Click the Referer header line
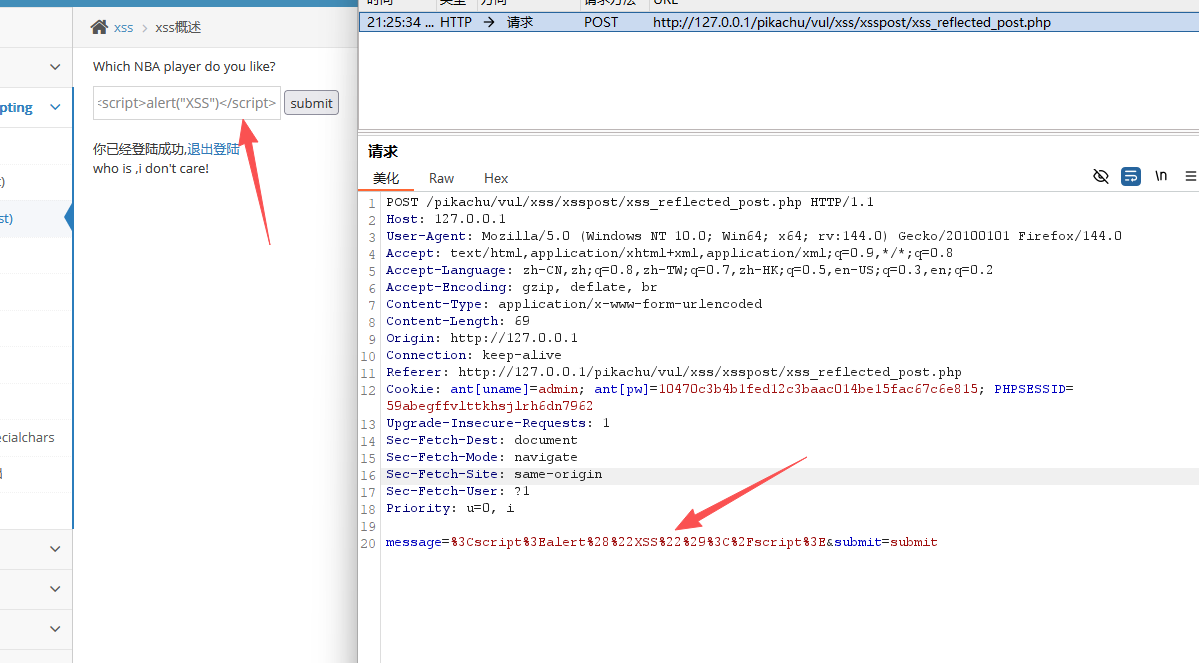Image resolution: width=1199 pixels, height=663 pixels. 674,372
